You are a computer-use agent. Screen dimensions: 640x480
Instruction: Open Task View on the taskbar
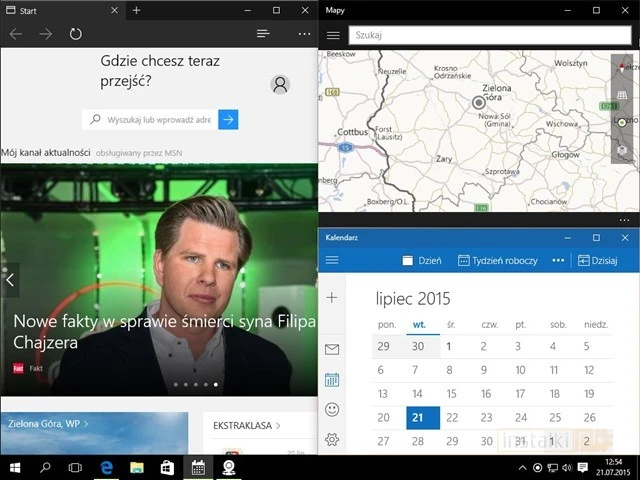click(x=75, y=467)
